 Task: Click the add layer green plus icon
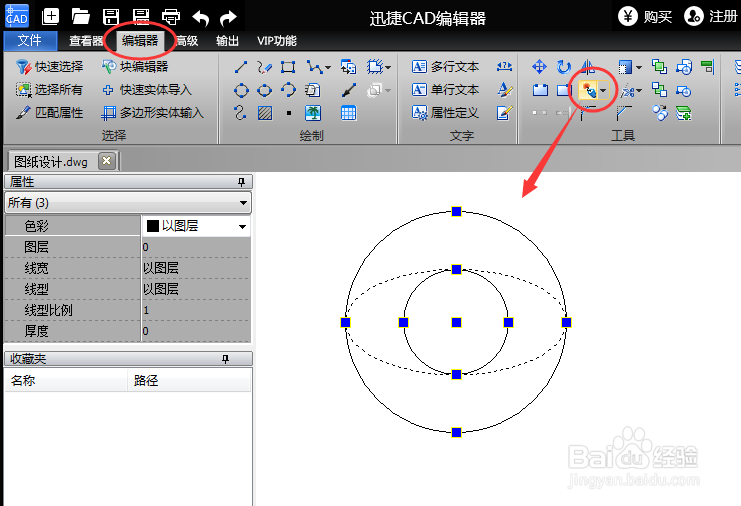[683, 113]
